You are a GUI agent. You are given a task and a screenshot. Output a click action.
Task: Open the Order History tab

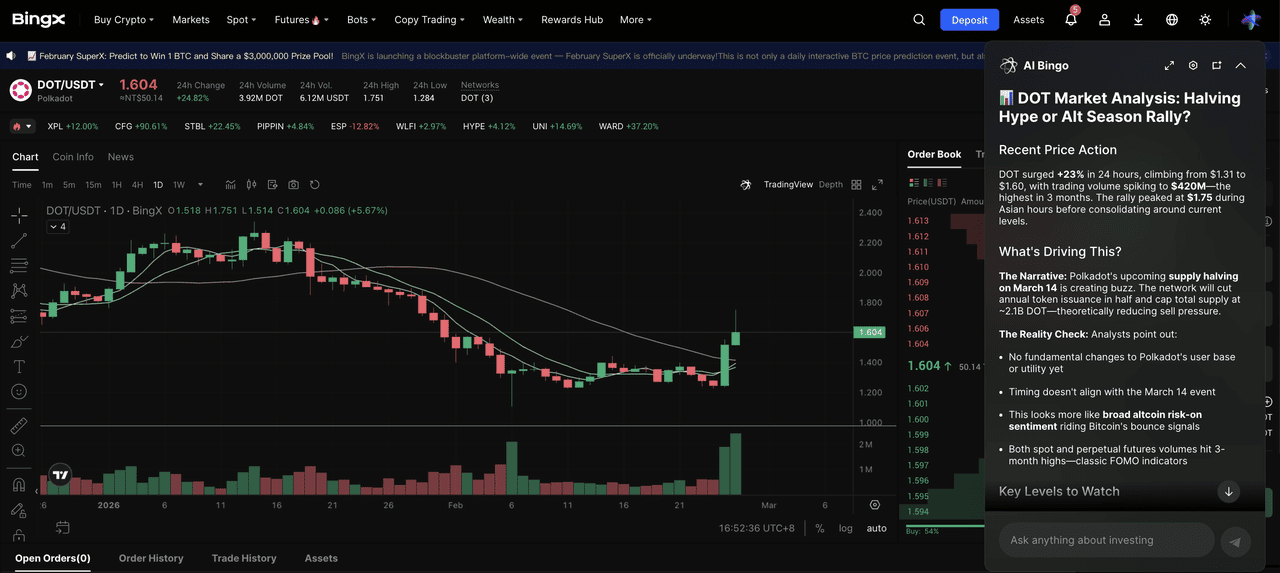click(151, 558)
